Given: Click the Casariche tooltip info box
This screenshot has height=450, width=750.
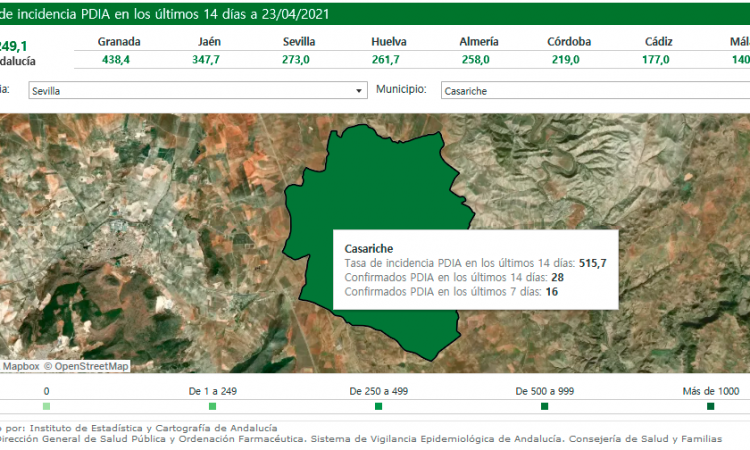Looking at the screenshot, I should pyautogui.click(x=475, y=270).
